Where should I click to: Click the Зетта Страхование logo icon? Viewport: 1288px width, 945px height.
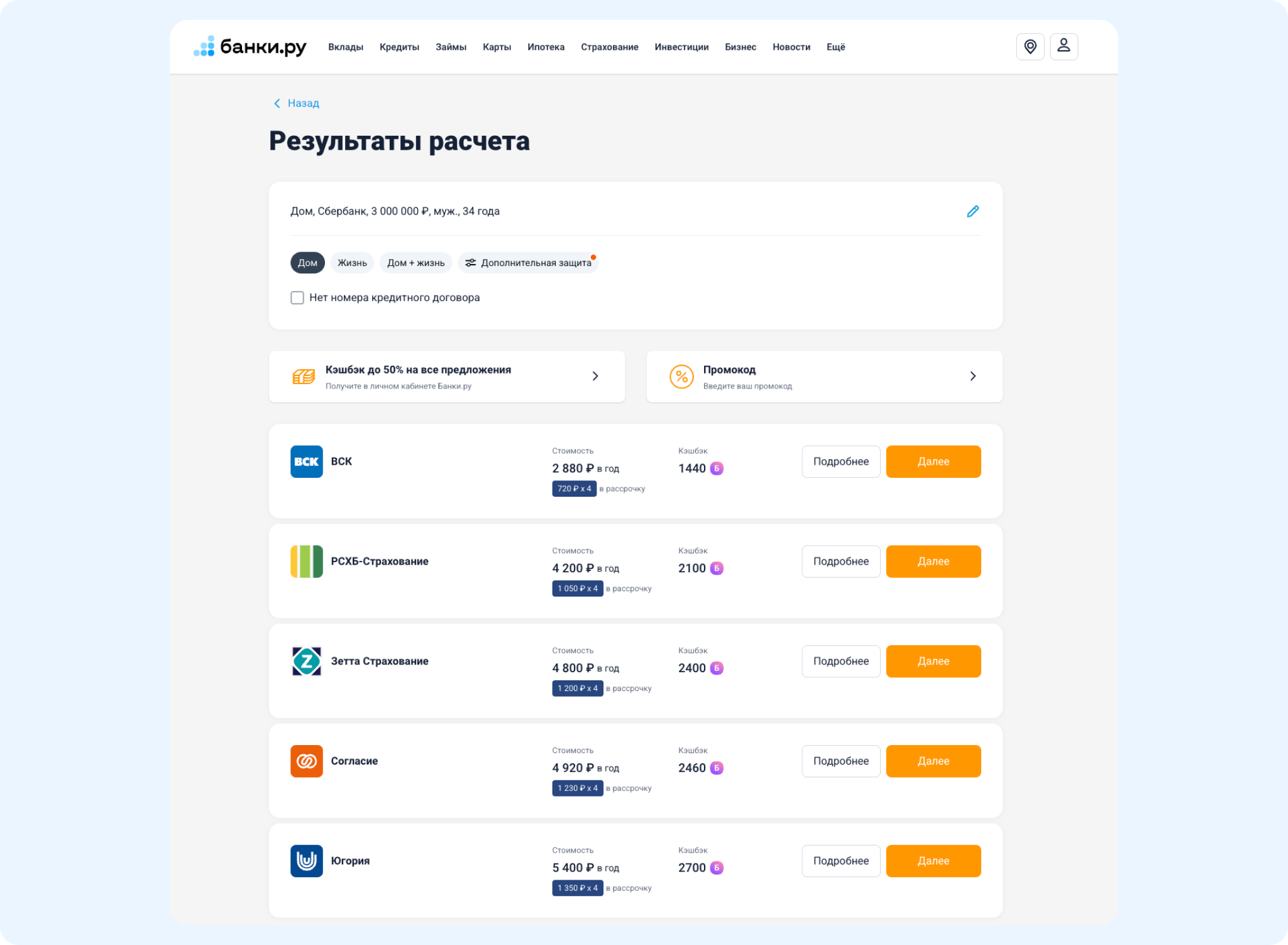pyautogui.click(x=306, y=661)
